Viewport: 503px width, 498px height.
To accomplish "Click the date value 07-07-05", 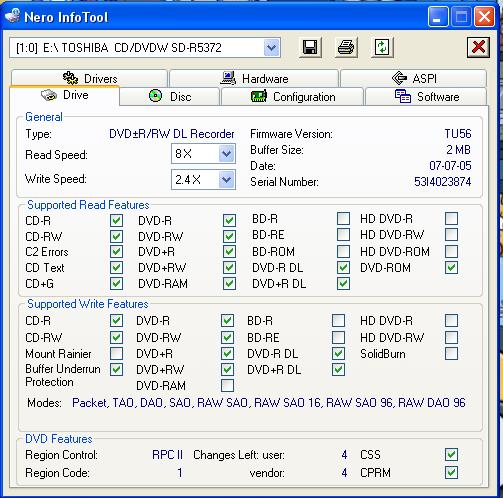I will coord(450,166).
